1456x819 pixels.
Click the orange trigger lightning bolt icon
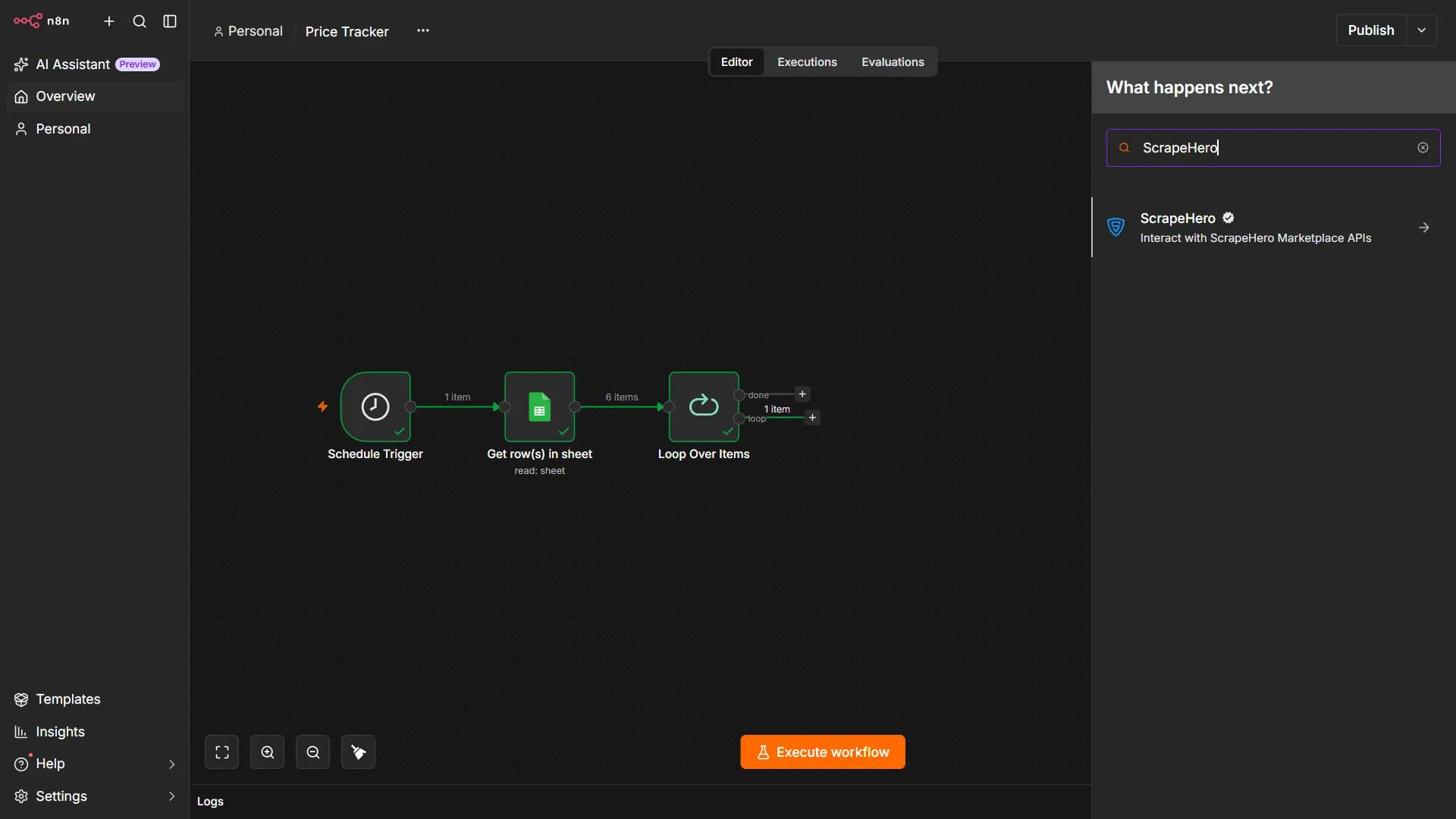tap(322, 406)
